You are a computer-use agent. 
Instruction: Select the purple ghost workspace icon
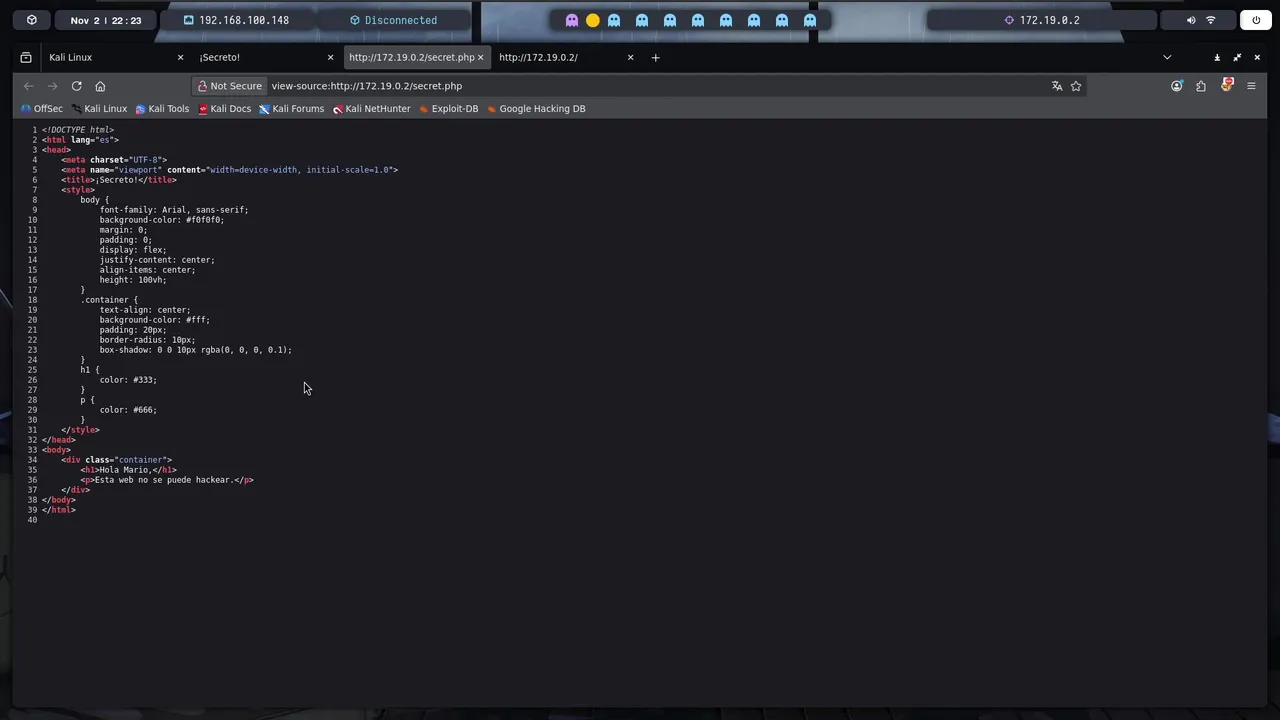coord(572,20)
